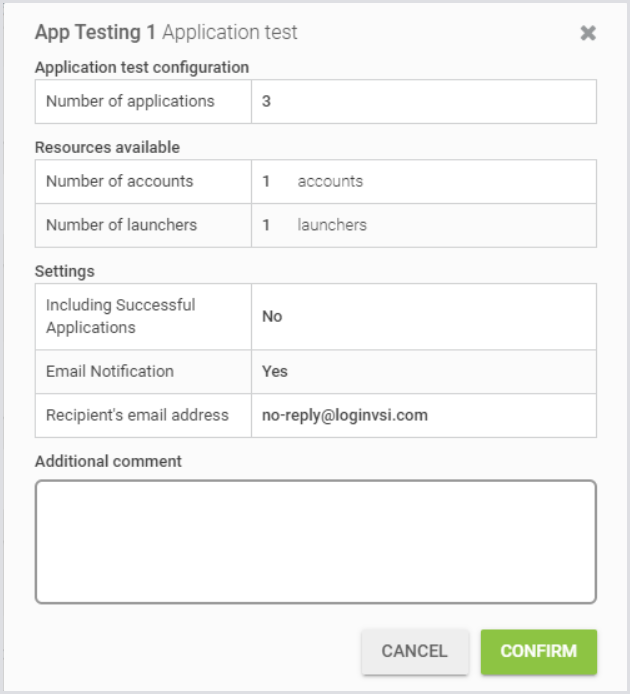Click inside the Additional comment text box

click(315, 541)
